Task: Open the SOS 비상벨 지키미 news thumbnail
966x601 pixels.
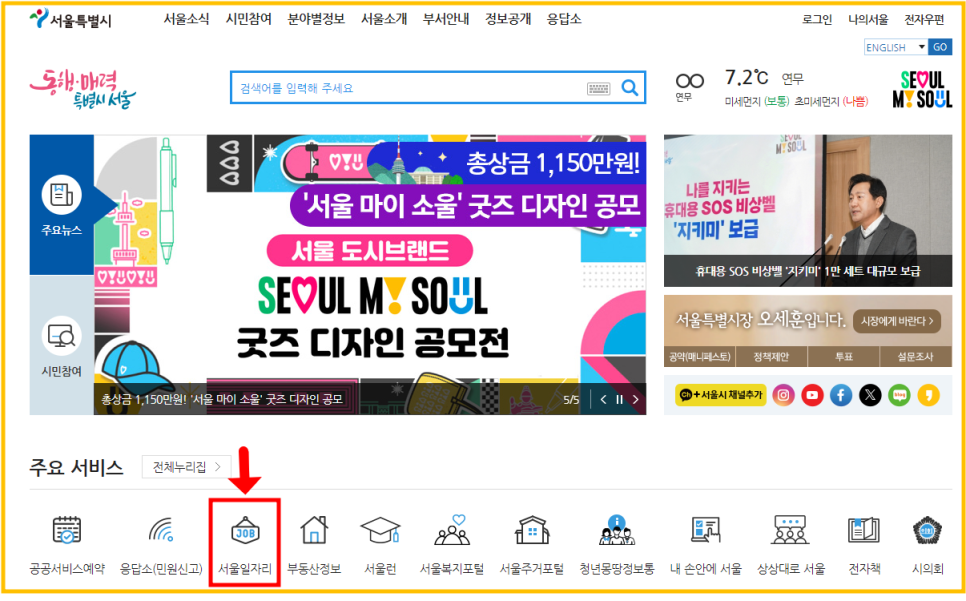Action: point(808,211)
